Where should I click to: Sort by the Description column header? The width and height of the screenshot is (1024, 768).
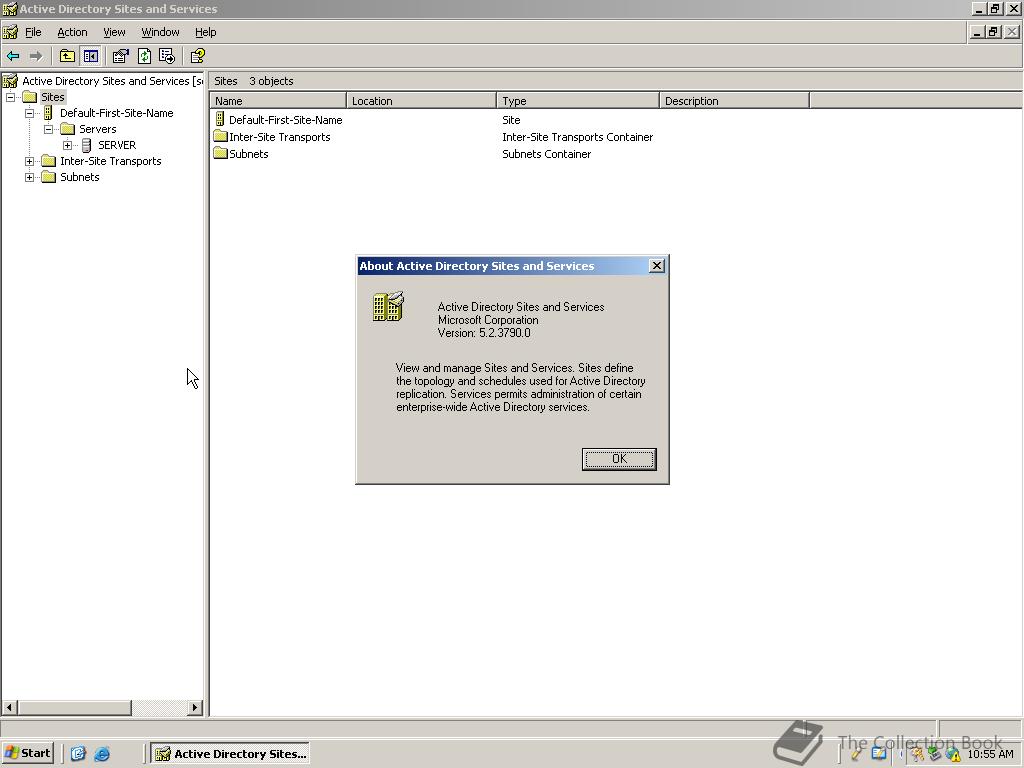735,101
